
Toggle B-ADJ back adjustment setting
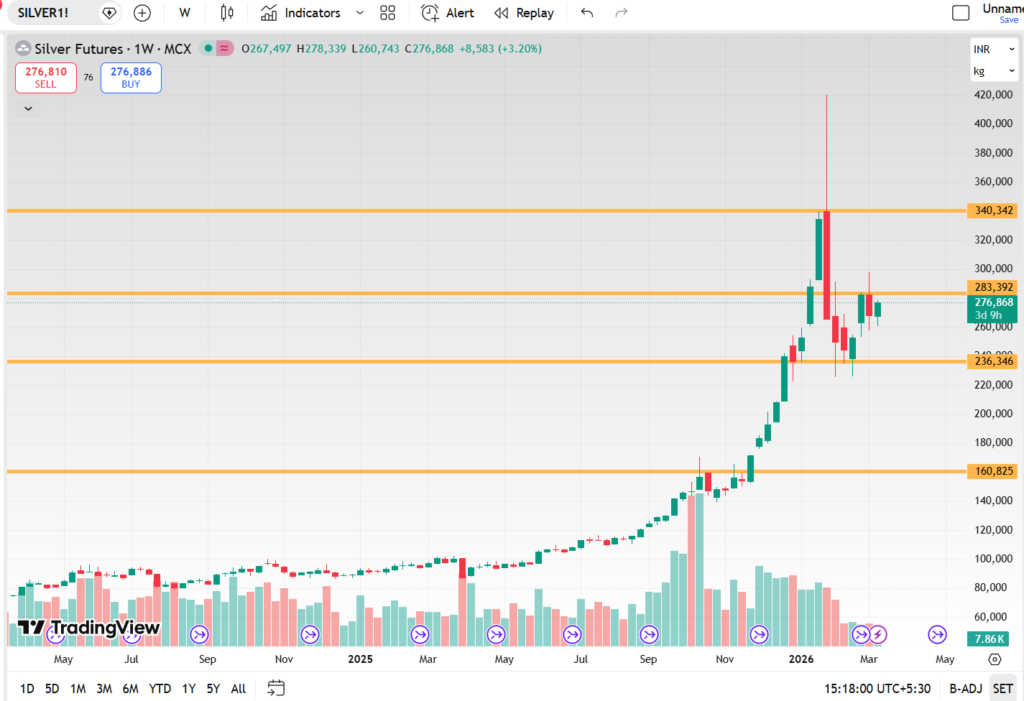click(x=965, y=688)
